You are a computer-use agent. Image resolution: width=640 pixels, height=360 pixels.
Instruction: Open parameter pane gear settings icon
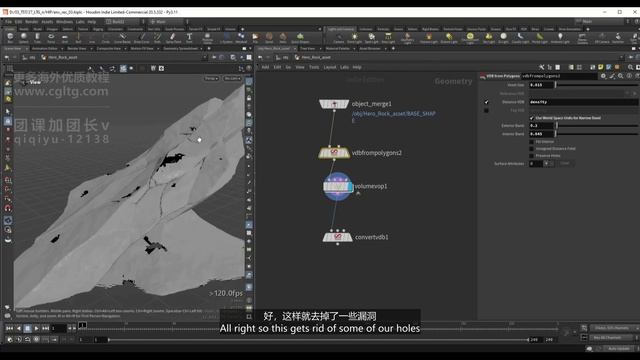604,76
